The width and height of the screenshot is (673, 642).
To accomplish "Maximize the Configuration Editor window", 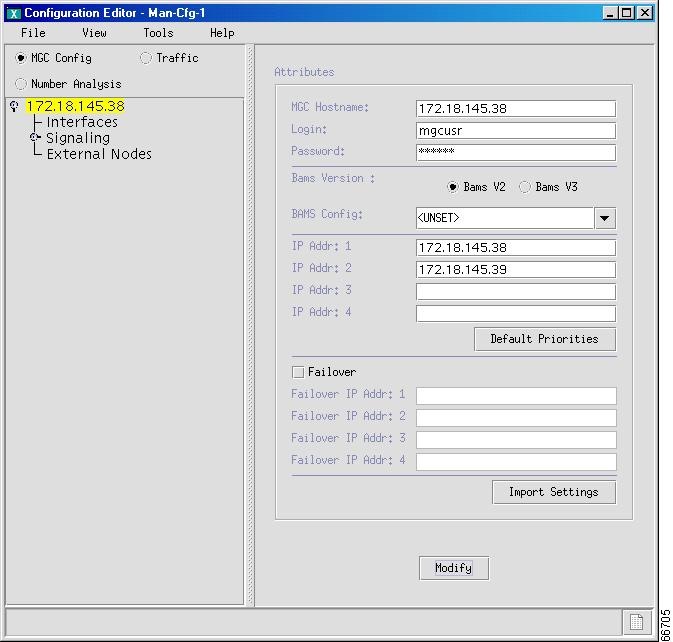I will [x=626, y=13].
